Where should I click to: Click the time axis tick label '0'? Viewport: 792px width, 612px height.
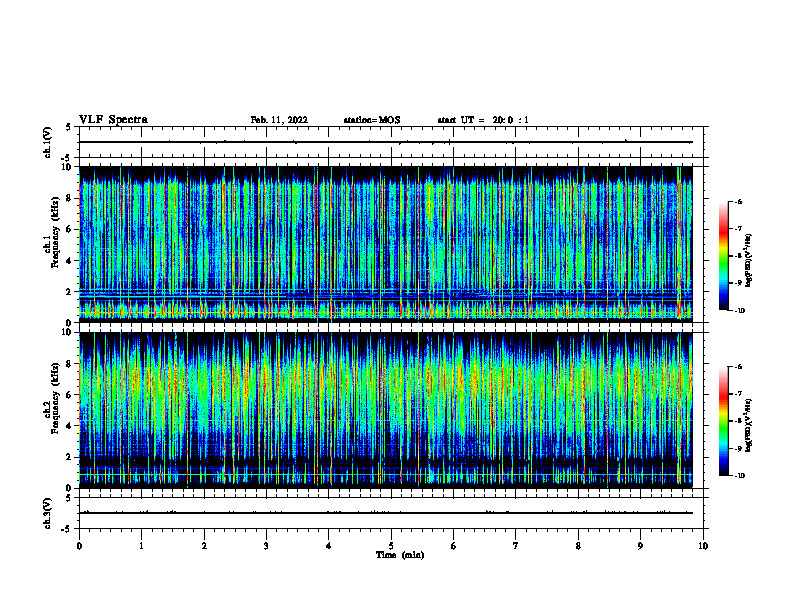tap(79, 546)
